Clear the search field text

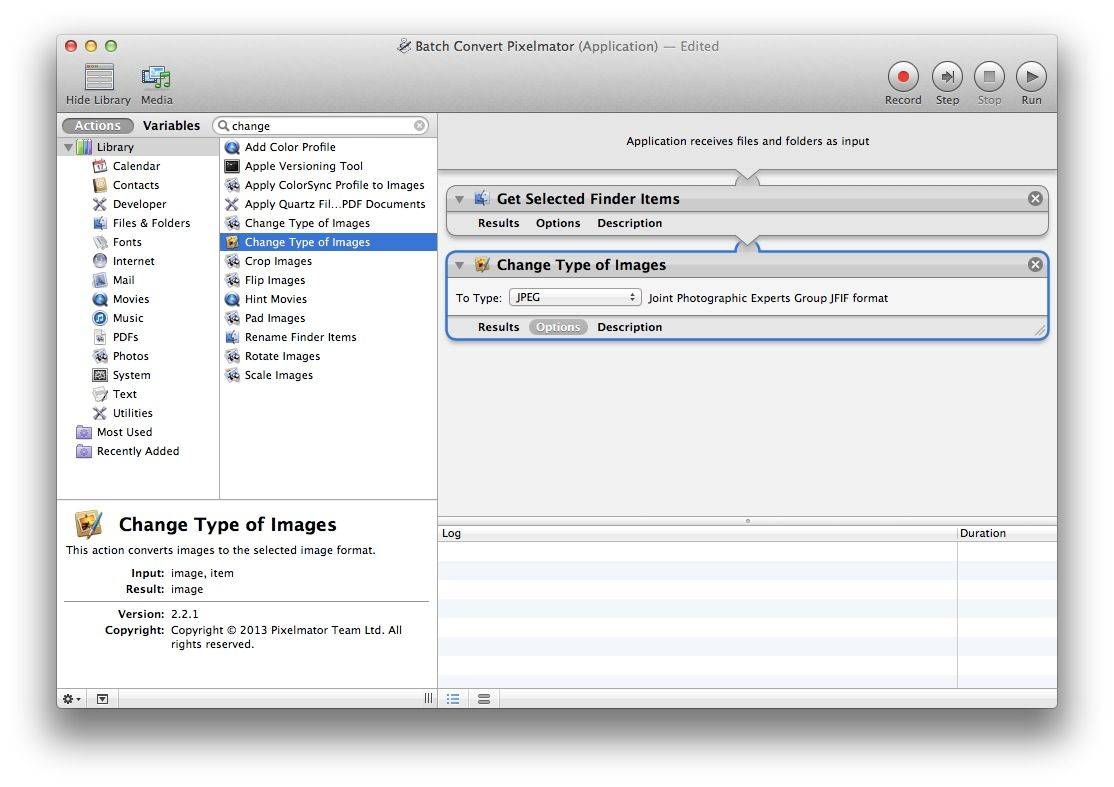[x=420, y=126]
